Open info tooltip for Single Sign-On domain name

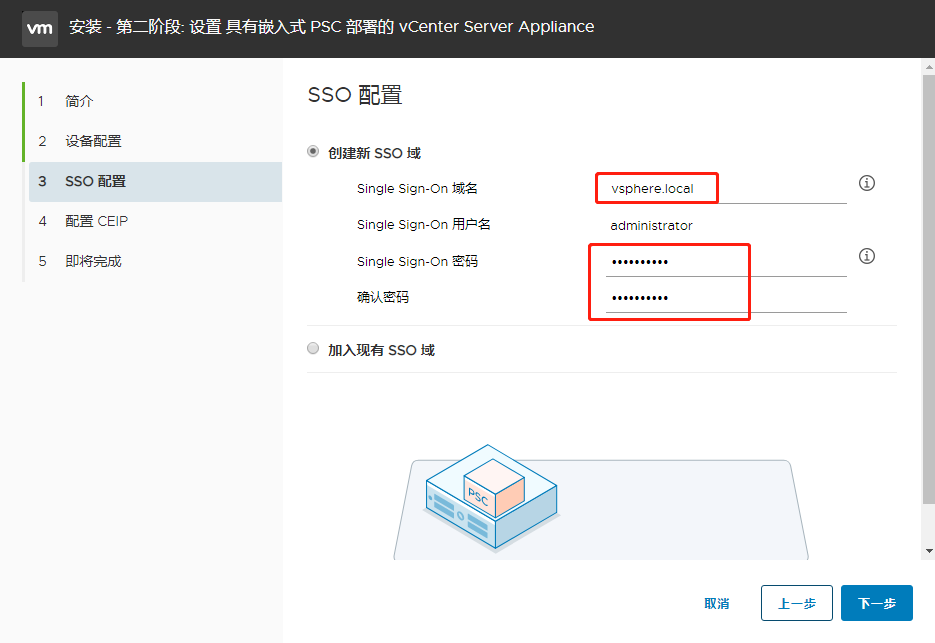pyautogui.click(x=866, y=183)
